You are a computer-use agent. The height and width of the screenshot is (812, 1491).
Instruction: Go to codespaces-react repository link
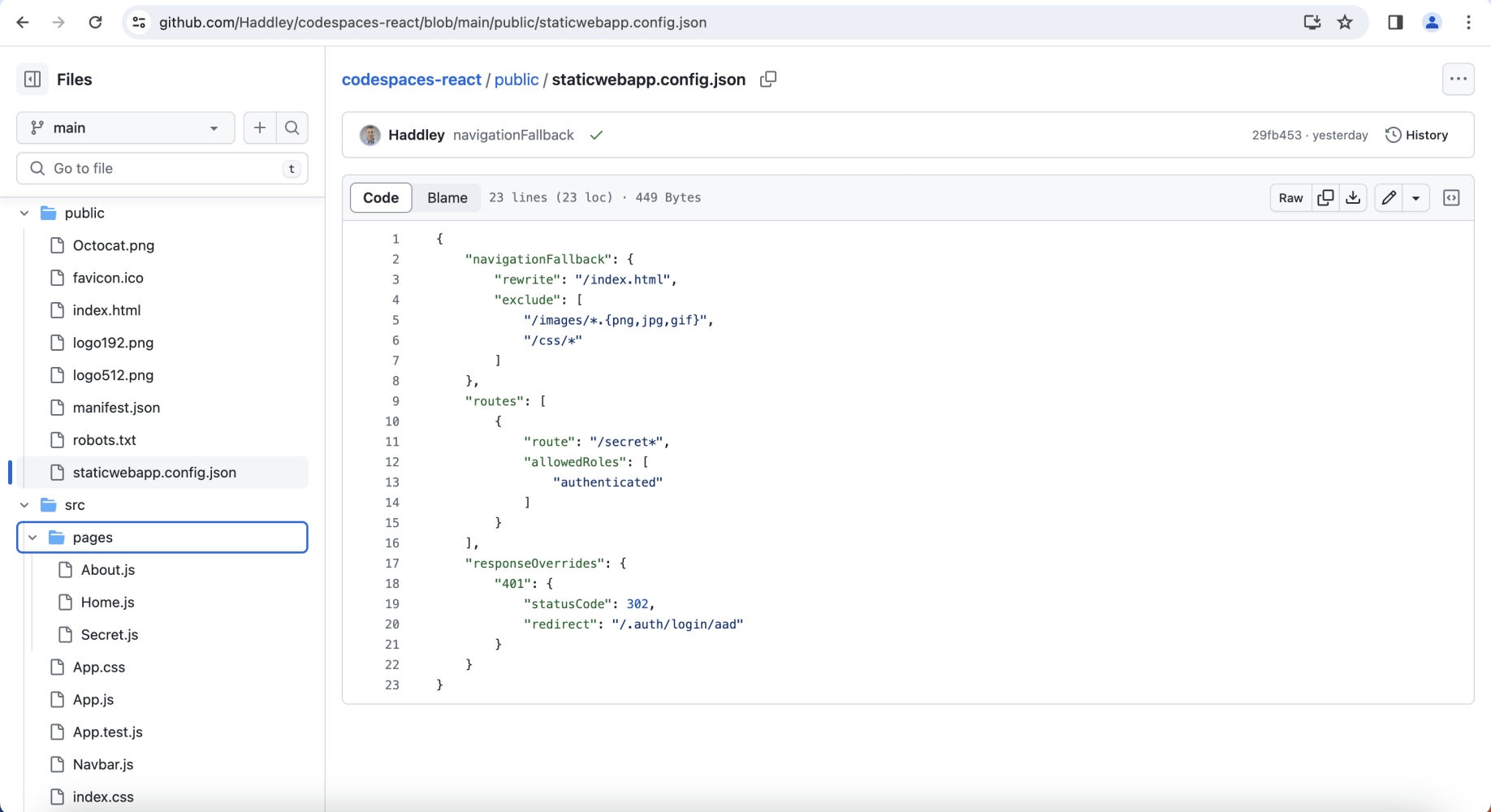(411, 80)
